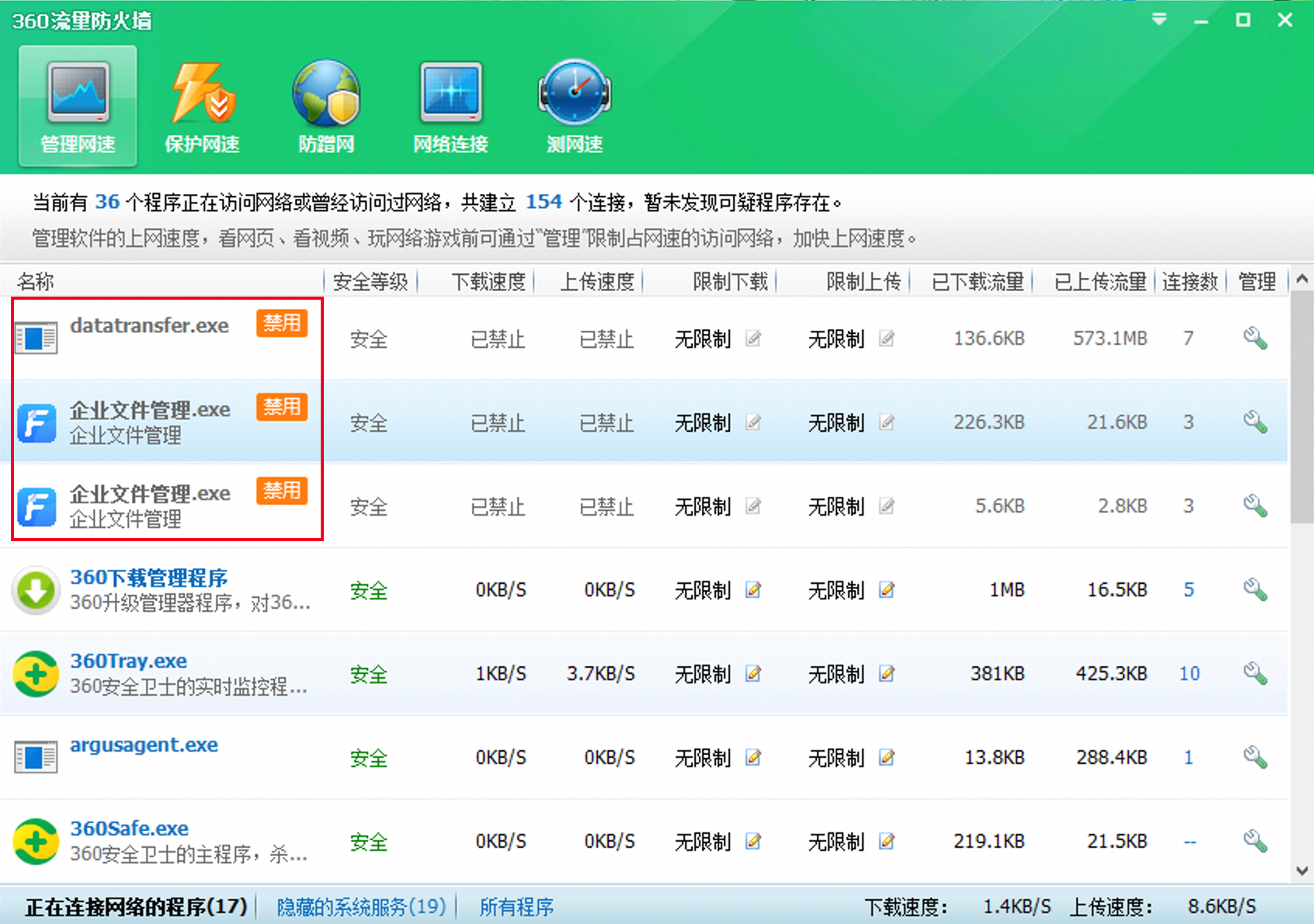The height and width of the screenshot is (924, 1314).
Task: Click the datatransfer.exe program icon
Action: 36,339
